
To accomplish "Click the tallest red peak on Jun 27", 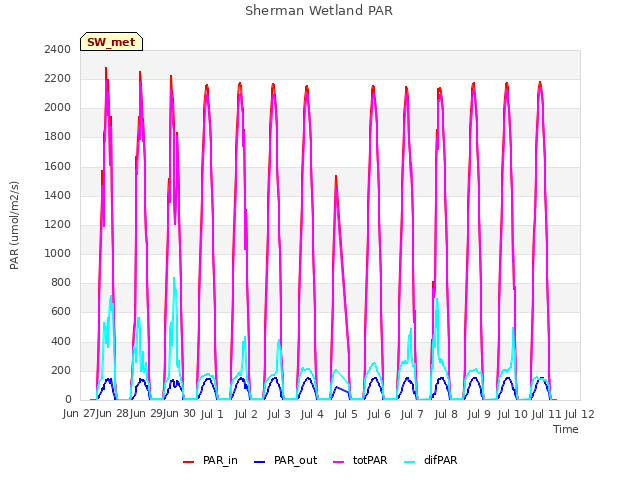I will 106,69.
